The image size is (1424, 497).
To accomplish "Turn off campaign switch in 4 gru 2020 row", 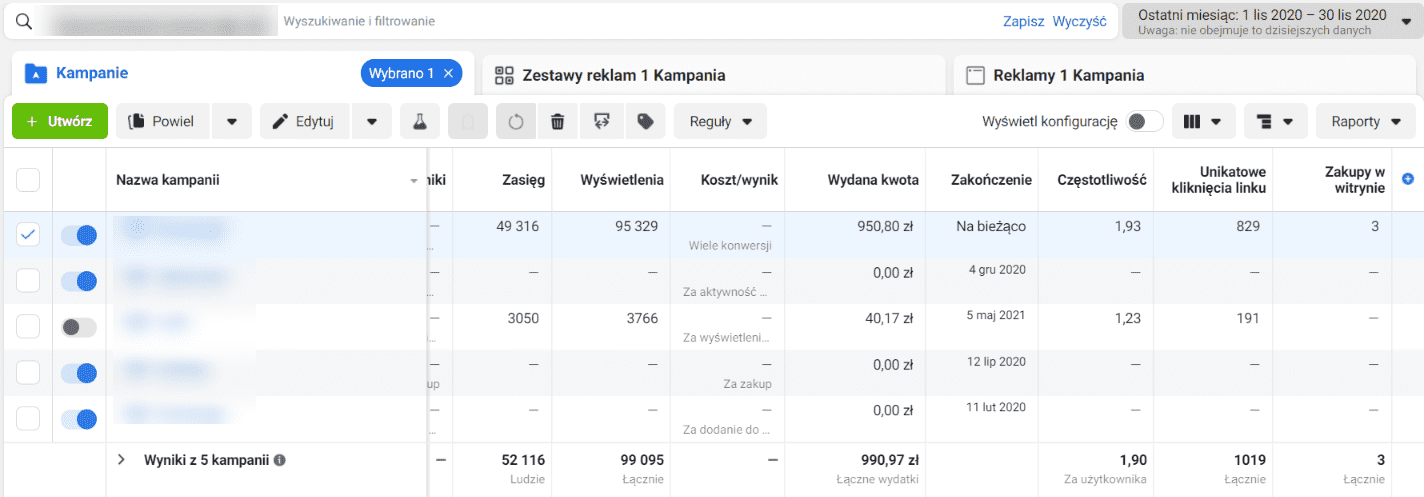I will coord(79,281).
